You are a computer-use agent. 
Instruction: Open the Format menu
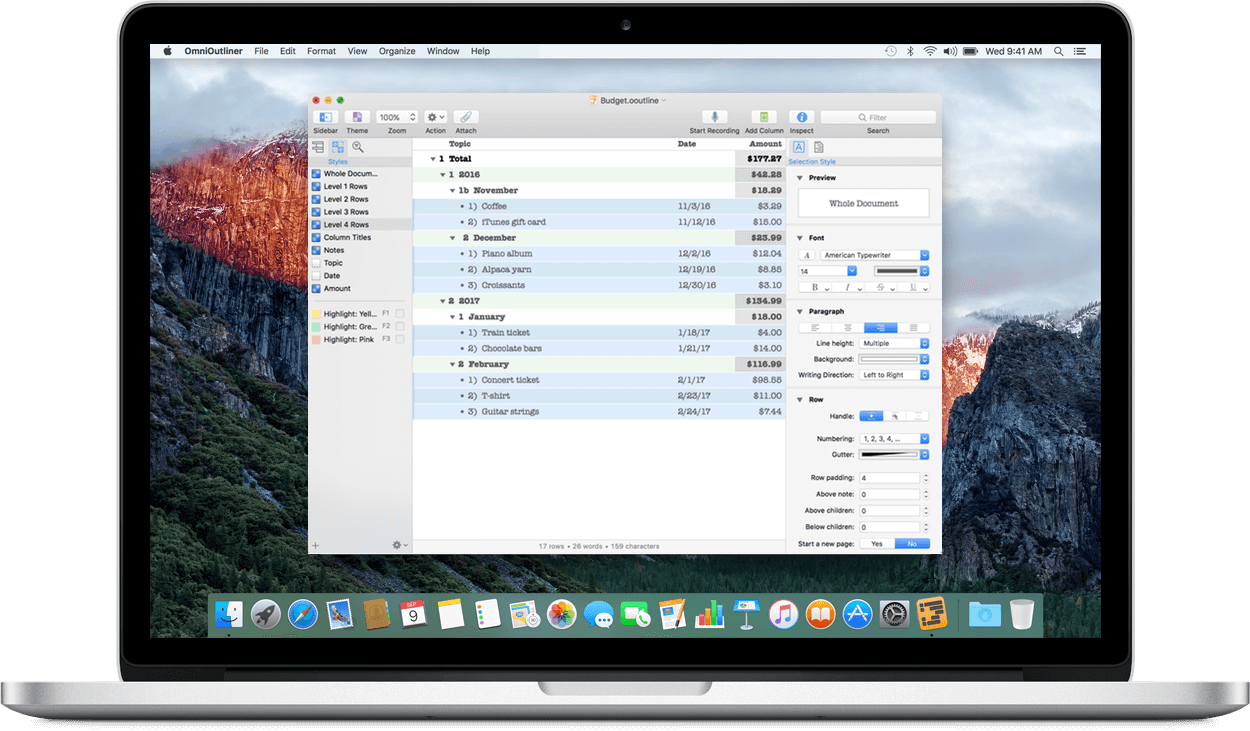coord(322,51)
